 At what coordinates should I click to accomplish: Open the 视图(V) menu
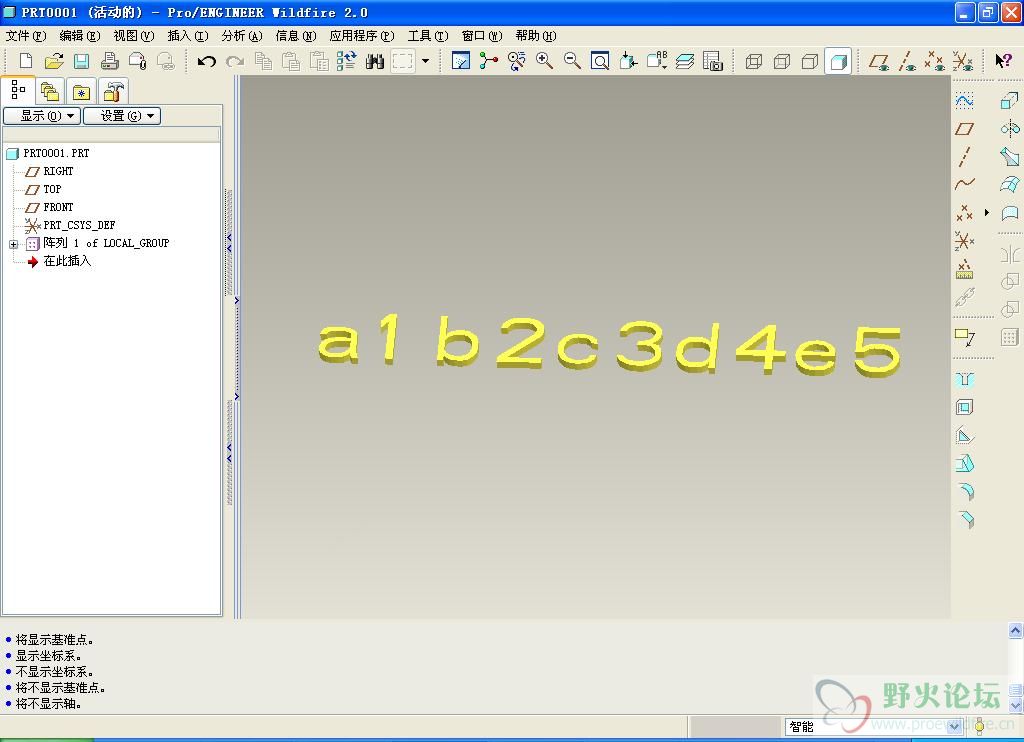tap(134, 36)
